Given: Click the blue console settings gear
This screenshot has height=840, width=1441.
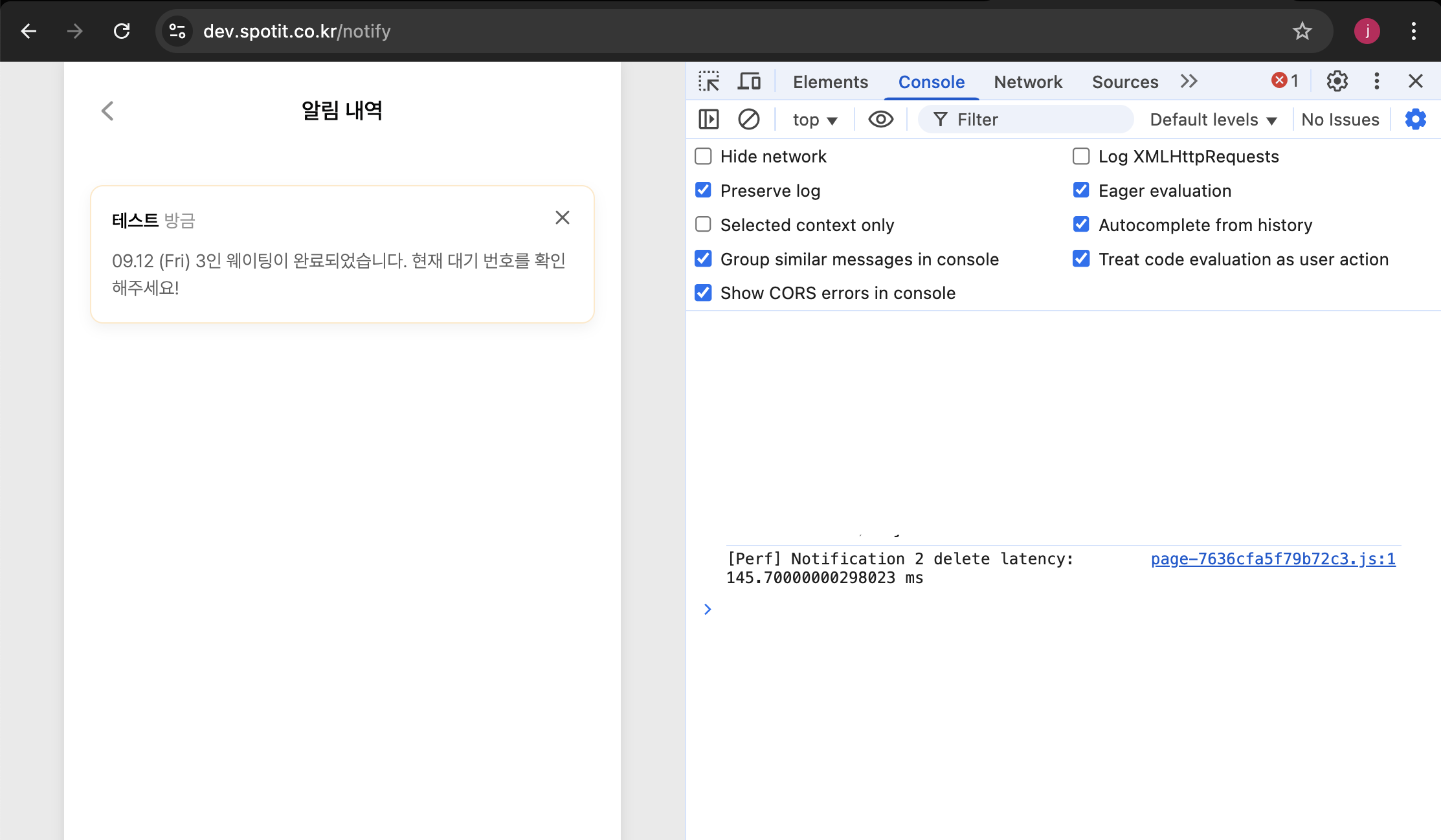Looking at the screenshot, I should [1416, 119].
